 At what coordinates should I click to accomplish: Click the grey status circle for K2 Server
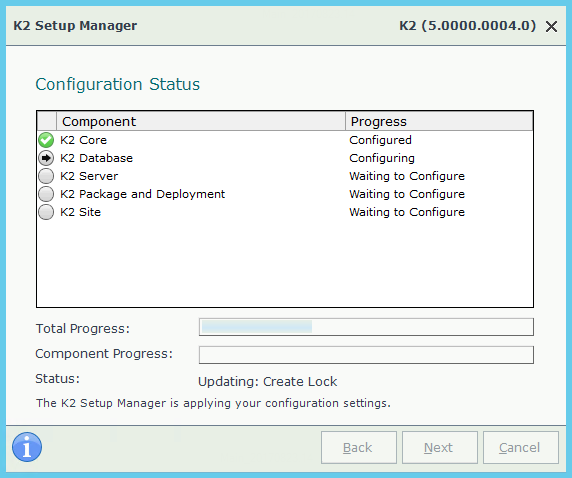(46, 176)
